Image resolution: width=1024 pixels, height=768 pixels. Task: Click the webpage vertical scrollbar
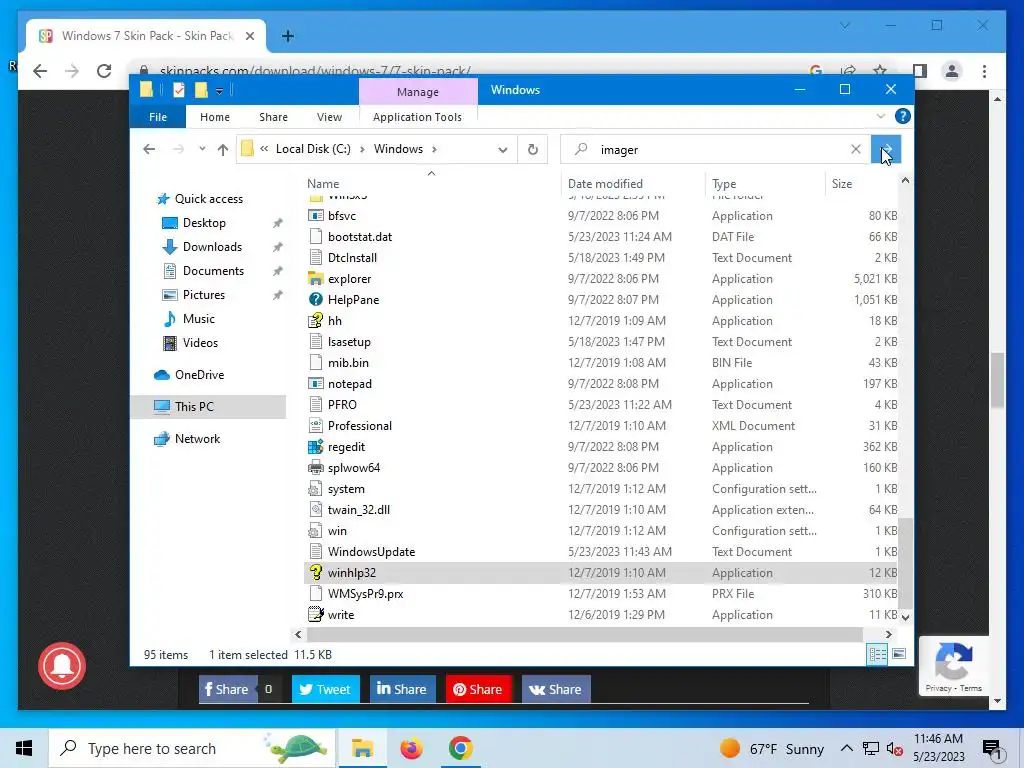(x=997, y=380)
